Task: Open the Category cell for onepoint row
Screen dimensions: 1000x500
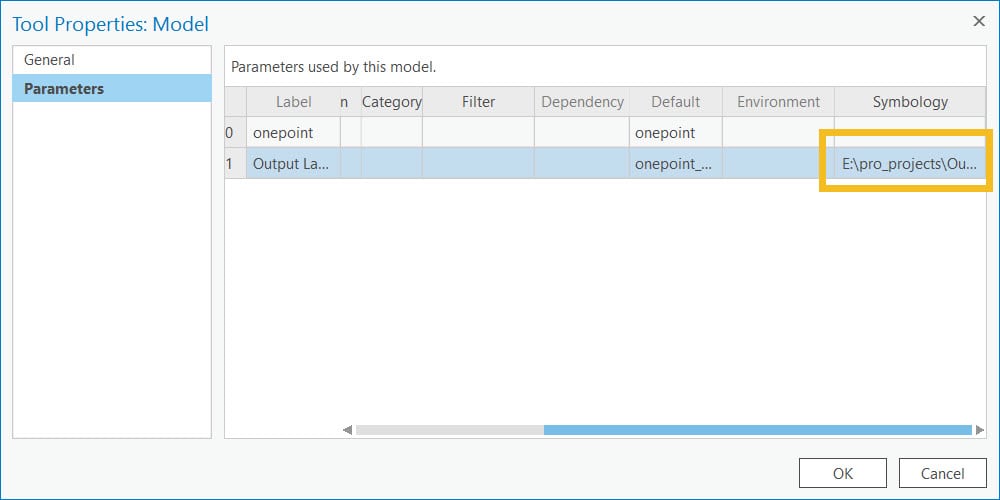Action: (x=391, y=132)
